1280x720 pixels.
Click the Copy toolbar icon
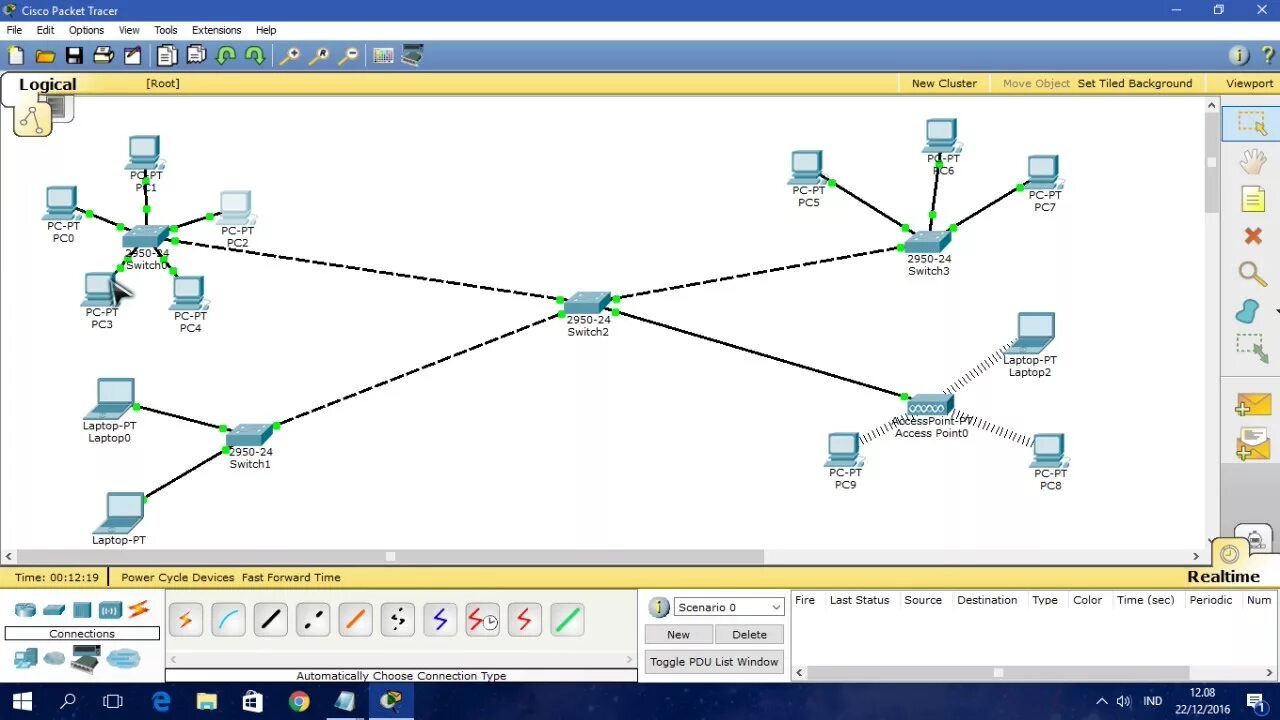click(x=167, y=56)
